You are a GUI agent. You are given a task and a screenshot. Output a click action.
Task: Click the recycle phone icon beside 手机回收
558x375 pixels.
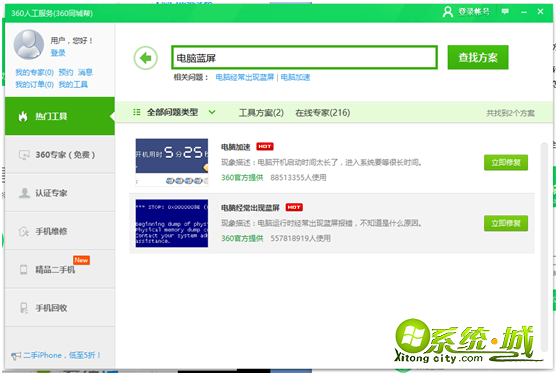pyautogui.click(x=24, y=308)
